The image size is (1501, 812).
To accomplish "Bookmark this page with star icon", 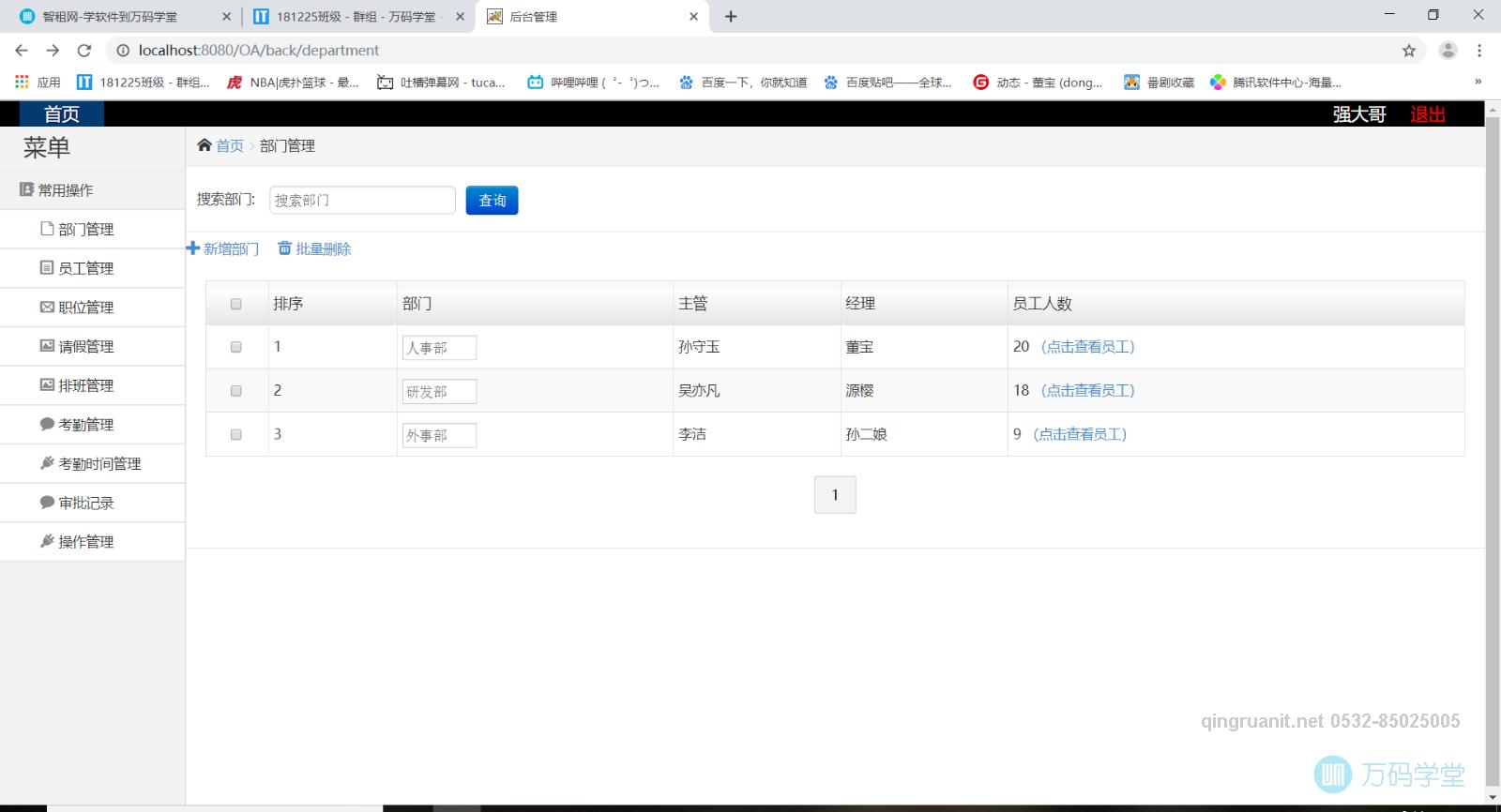I will point(1409,51).
